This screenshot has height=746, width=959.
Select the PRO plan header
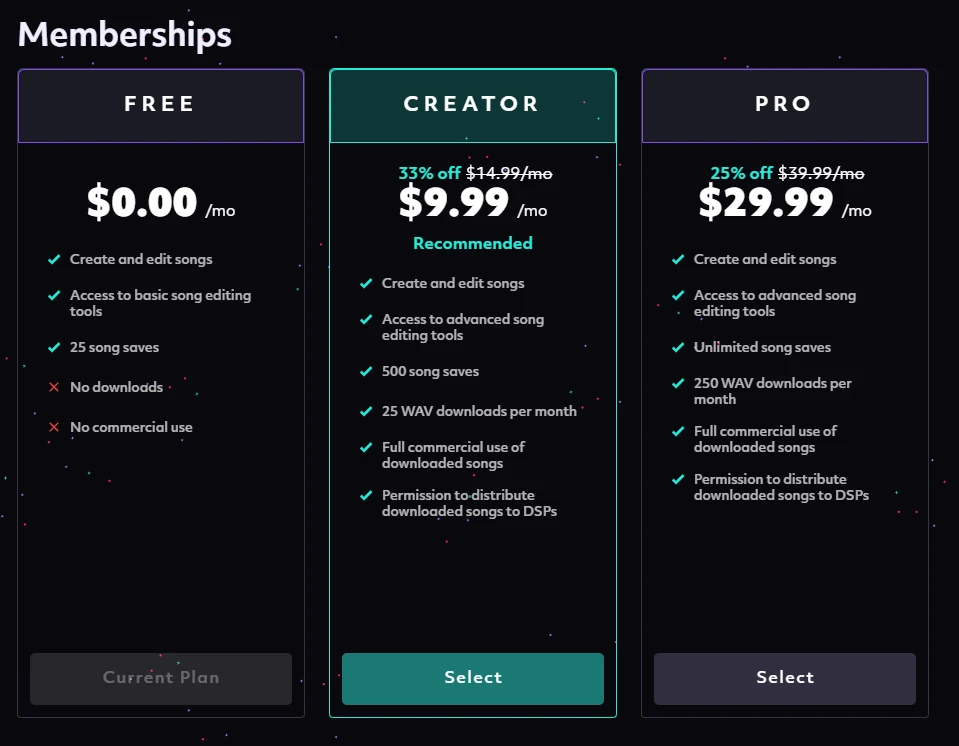point(785,106)
